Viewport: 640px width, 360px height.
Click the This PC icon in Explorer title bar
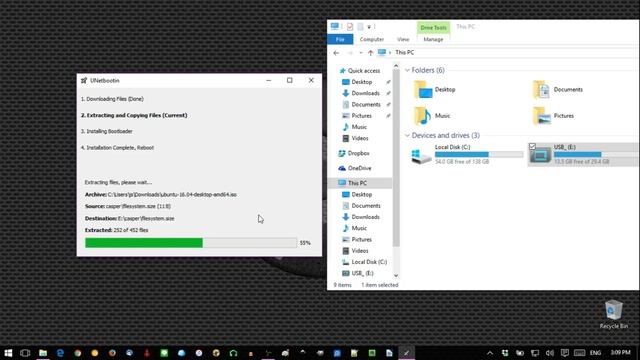click(x=335, y=27)
